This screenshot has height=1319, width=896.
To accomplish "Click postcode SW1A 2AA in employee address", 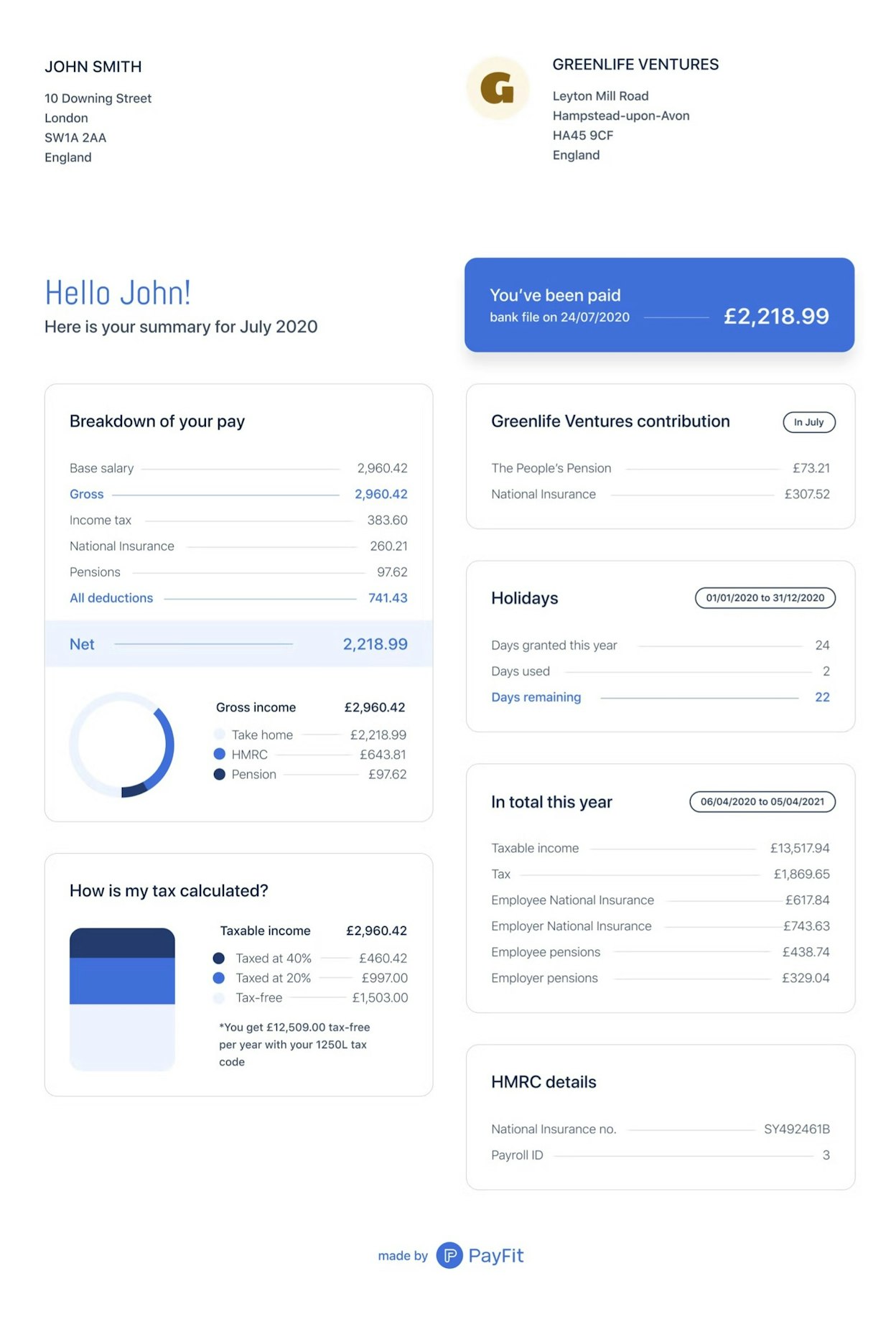I will [x=75, y=137].
